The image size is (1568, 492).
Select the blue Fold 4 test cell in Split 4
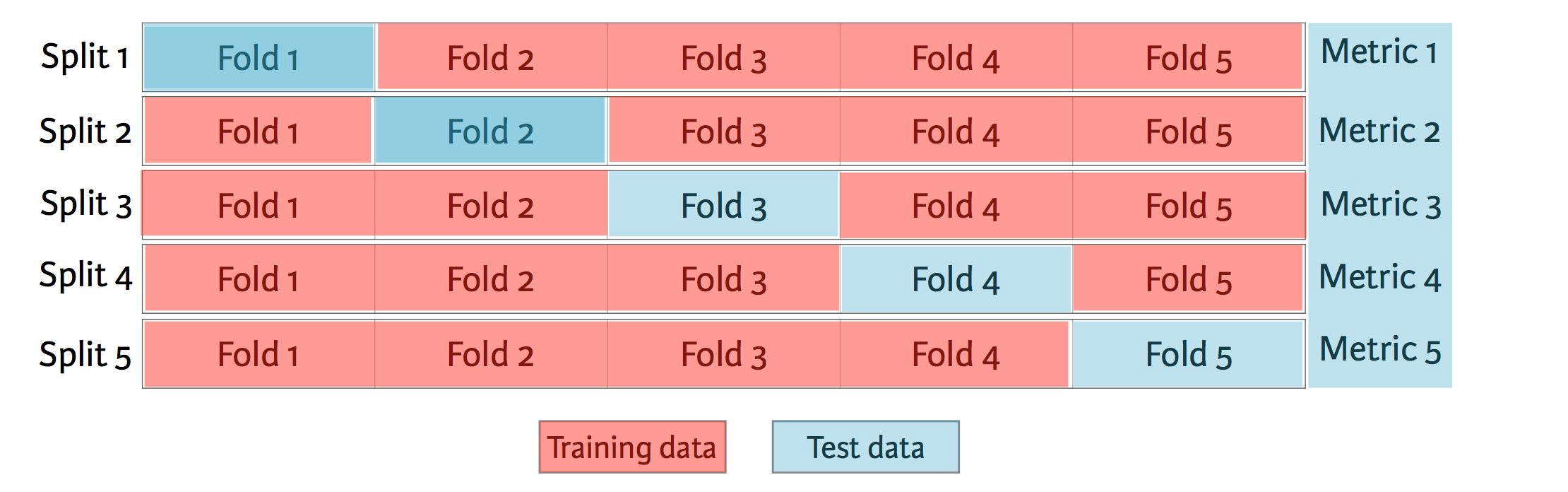[x=956, y=279]
